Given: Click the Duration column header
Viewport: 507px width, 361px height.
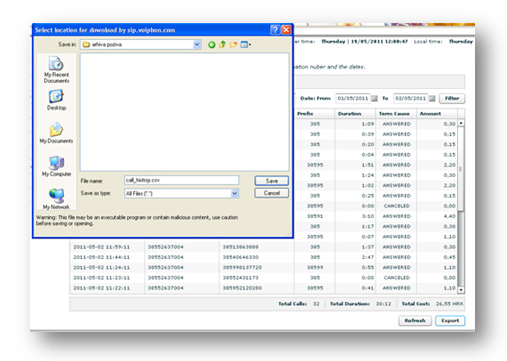Looking at the screenshot, I should [355, 114].
